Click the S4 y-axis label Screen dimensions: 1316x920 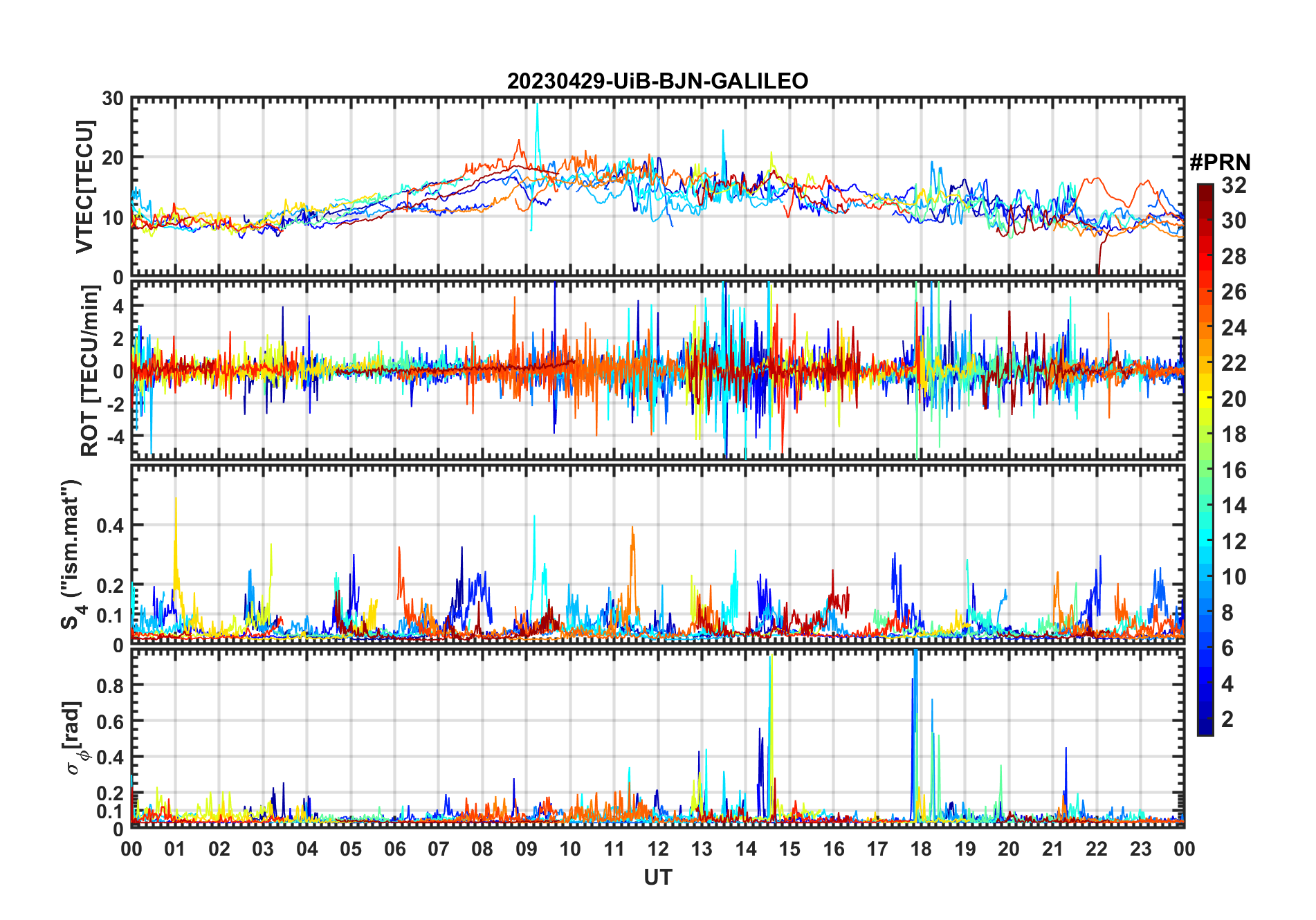pos(72,554)
